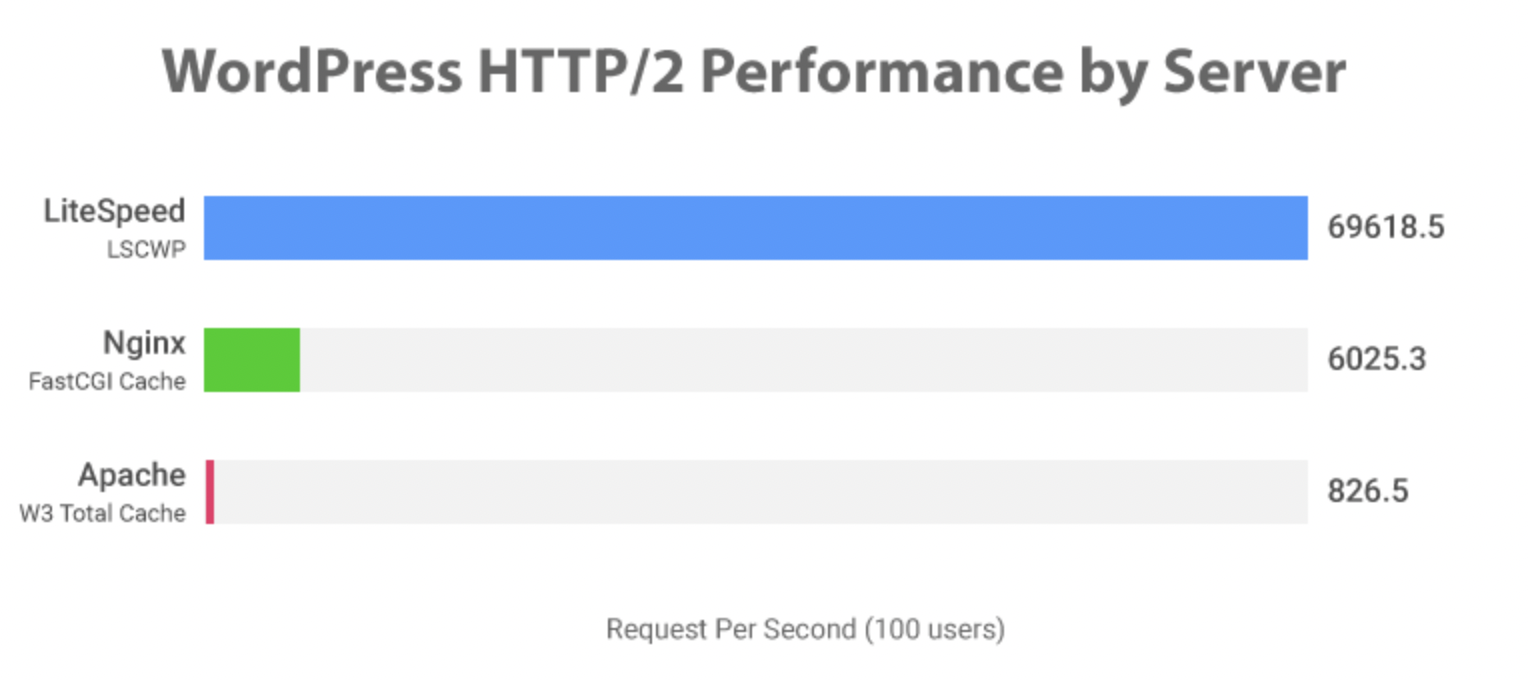Click the word WordPress in the title
This screenshot has height=680, width=1528.
tap(311, 72)
